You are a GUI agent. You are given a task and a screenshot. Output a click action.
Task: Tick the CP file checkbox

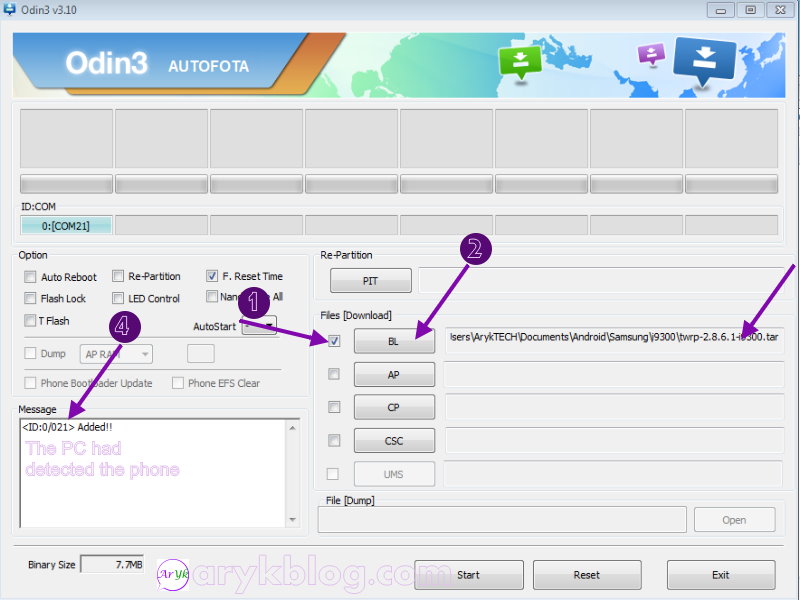(x=334, y=407)
